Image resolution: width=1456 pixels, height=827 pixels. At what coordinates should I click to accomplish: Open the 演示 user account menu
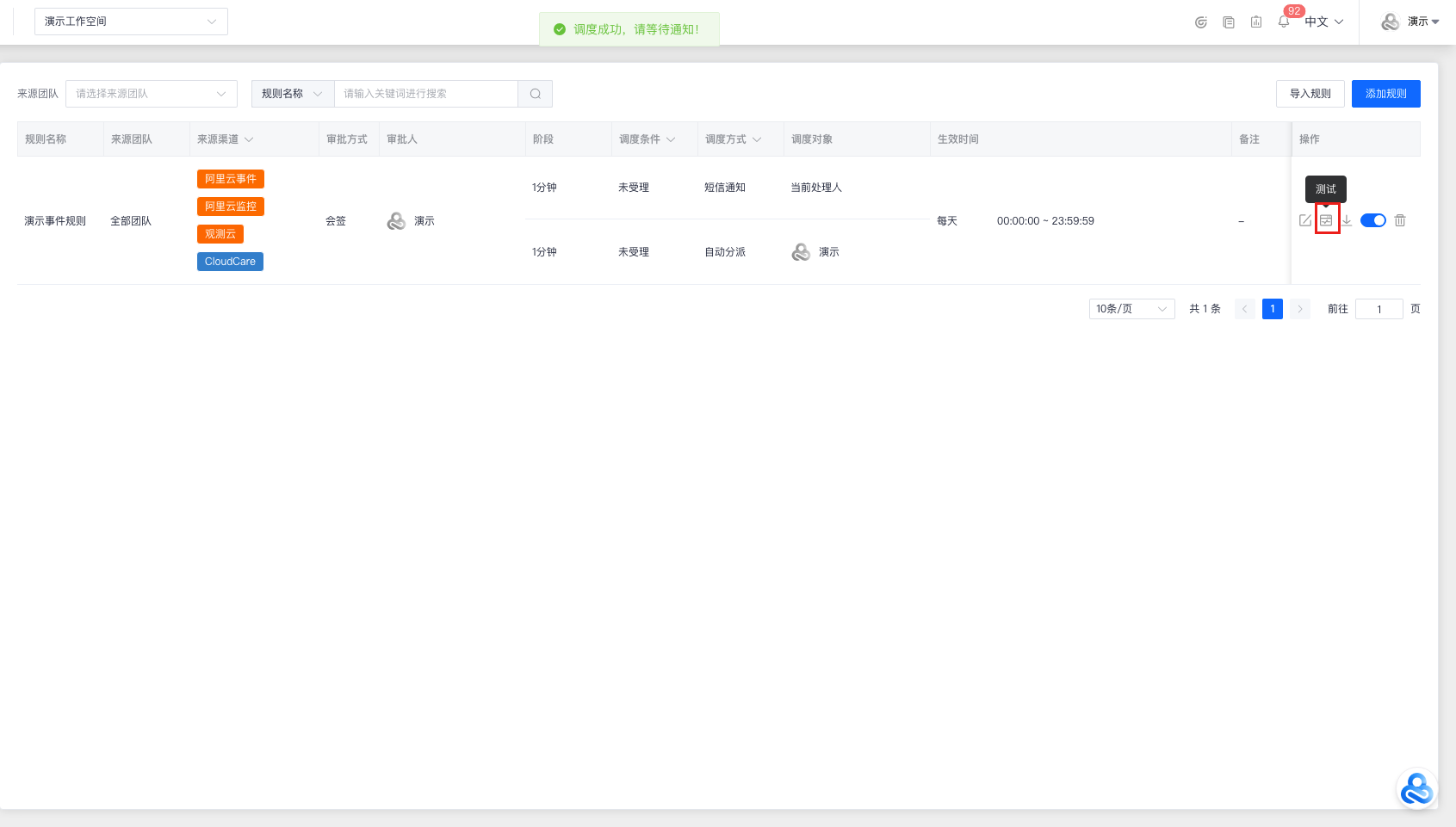1411,22
